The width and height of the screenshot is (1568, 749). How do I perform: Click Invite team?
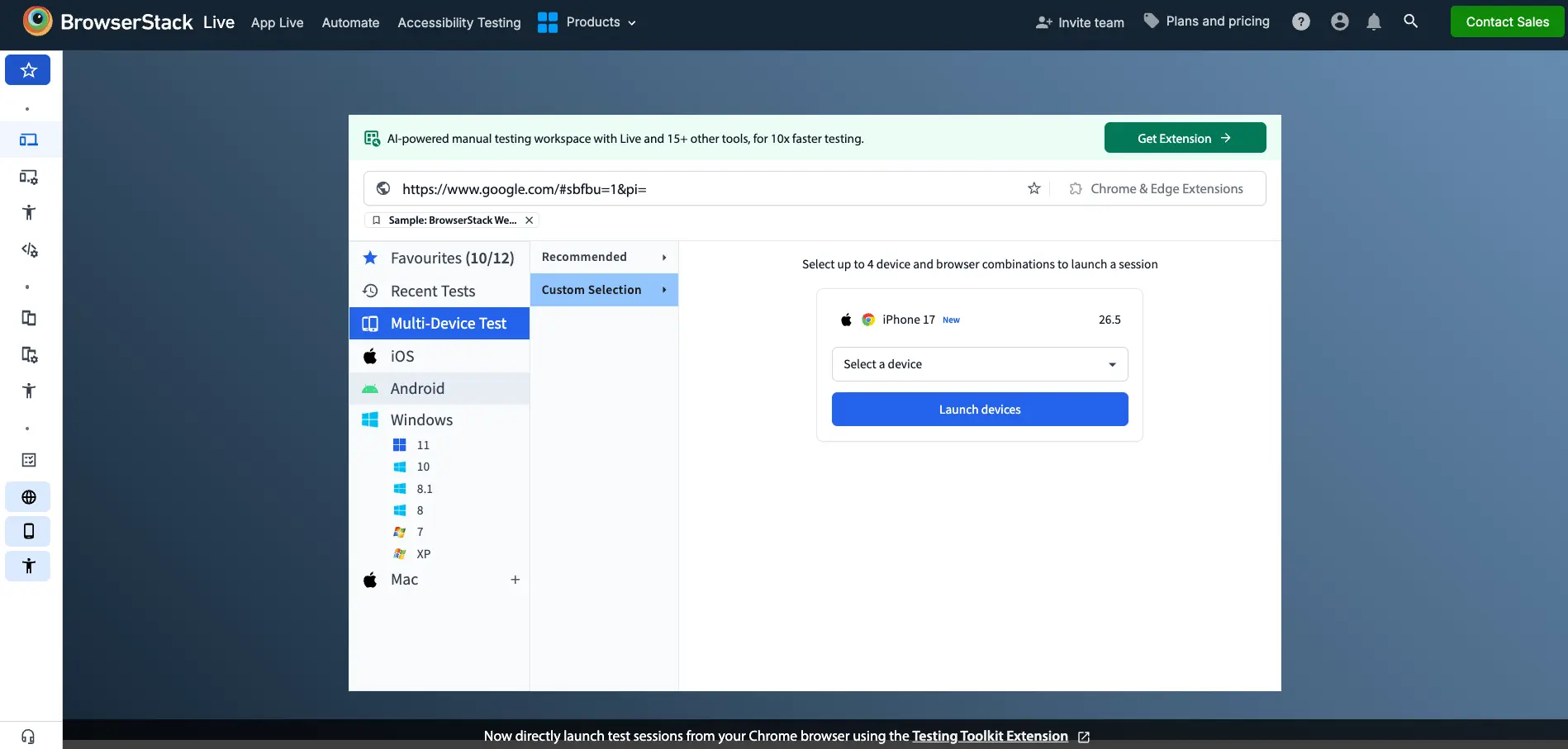click(1080, 22)
